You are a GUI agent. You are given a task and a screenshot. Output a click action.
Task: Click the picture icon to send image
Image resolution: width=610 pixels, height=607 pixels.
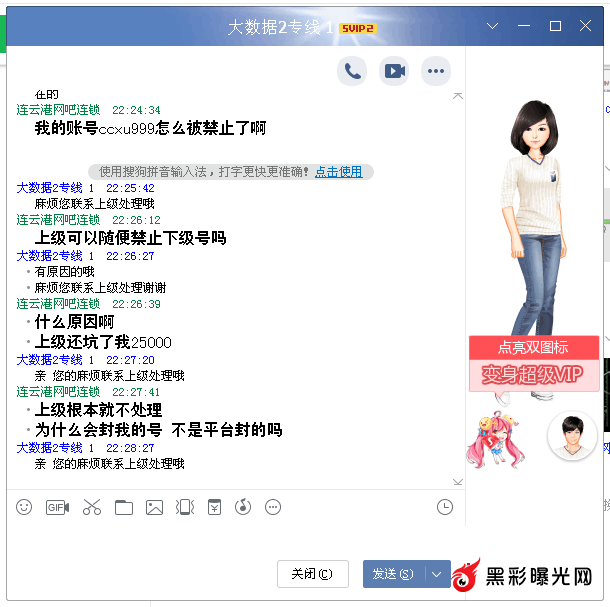(x=154, y=507)
